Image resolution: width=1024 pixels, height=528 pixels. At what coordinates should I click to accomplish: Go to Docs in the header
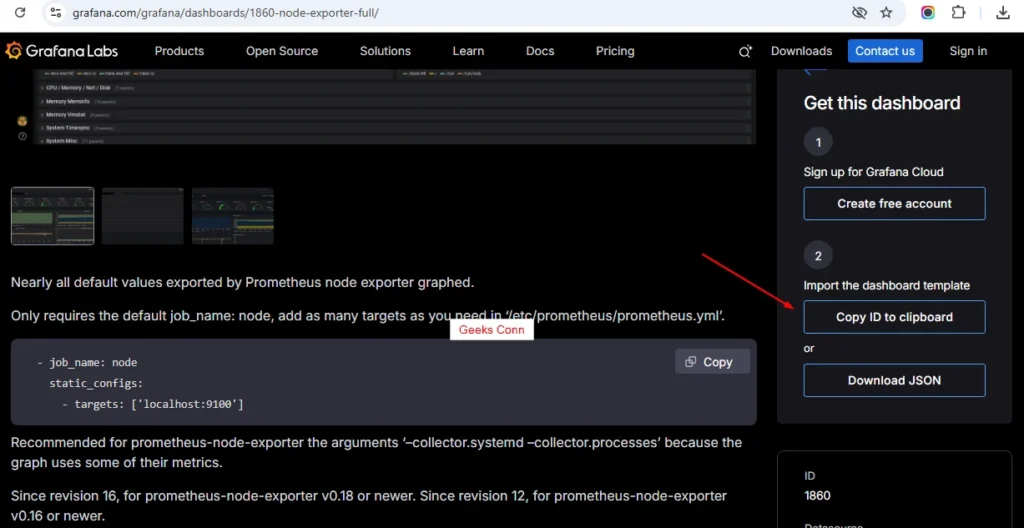pos(540,51)
